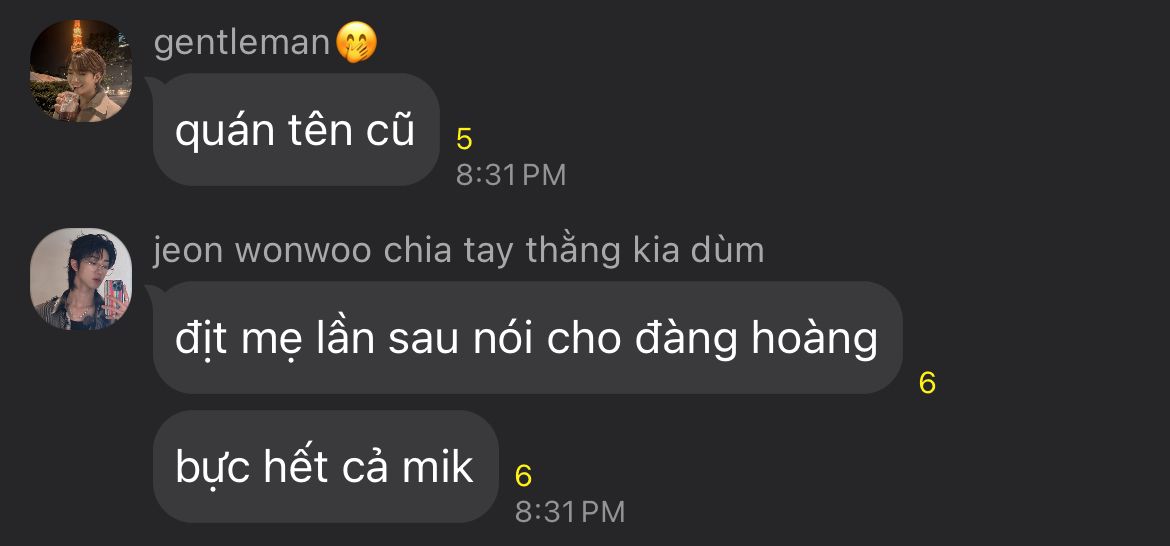Click the lit tower in gentleman's avatar
Screen dimensions: 1170x546
[x=76, y=36]
